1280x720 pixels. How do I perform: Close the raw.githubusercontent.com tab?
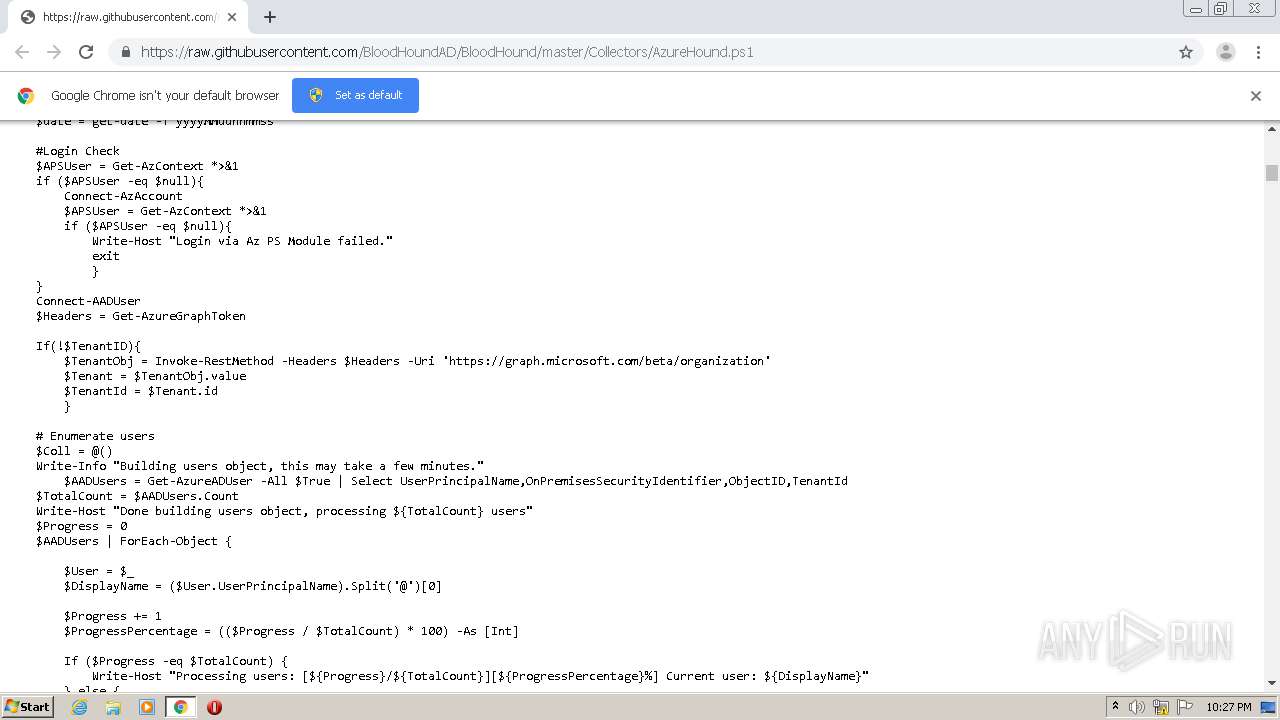[x=232, y=17]
